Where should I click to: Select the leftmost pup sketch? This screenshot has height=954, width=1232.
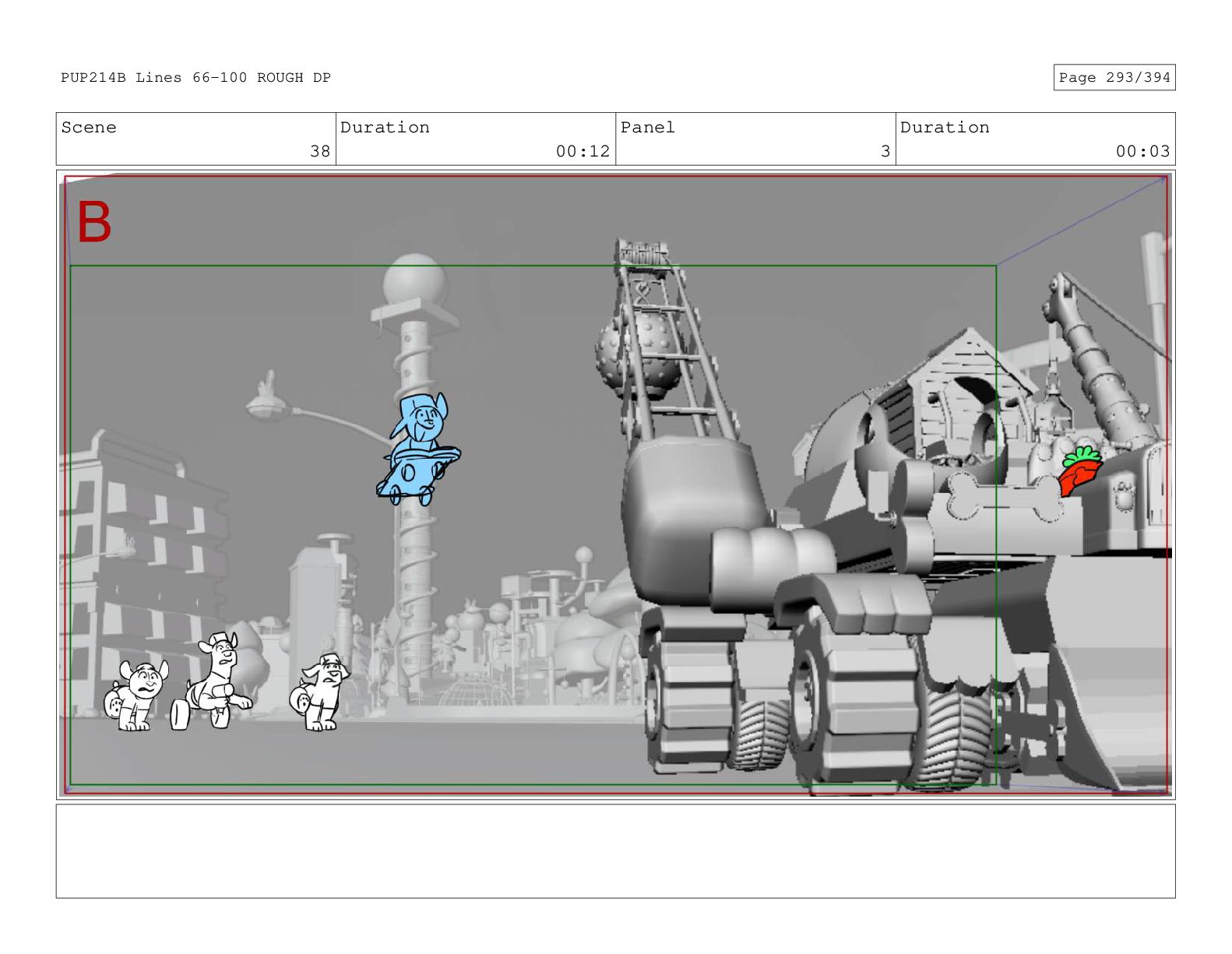[x=136, y=695]
